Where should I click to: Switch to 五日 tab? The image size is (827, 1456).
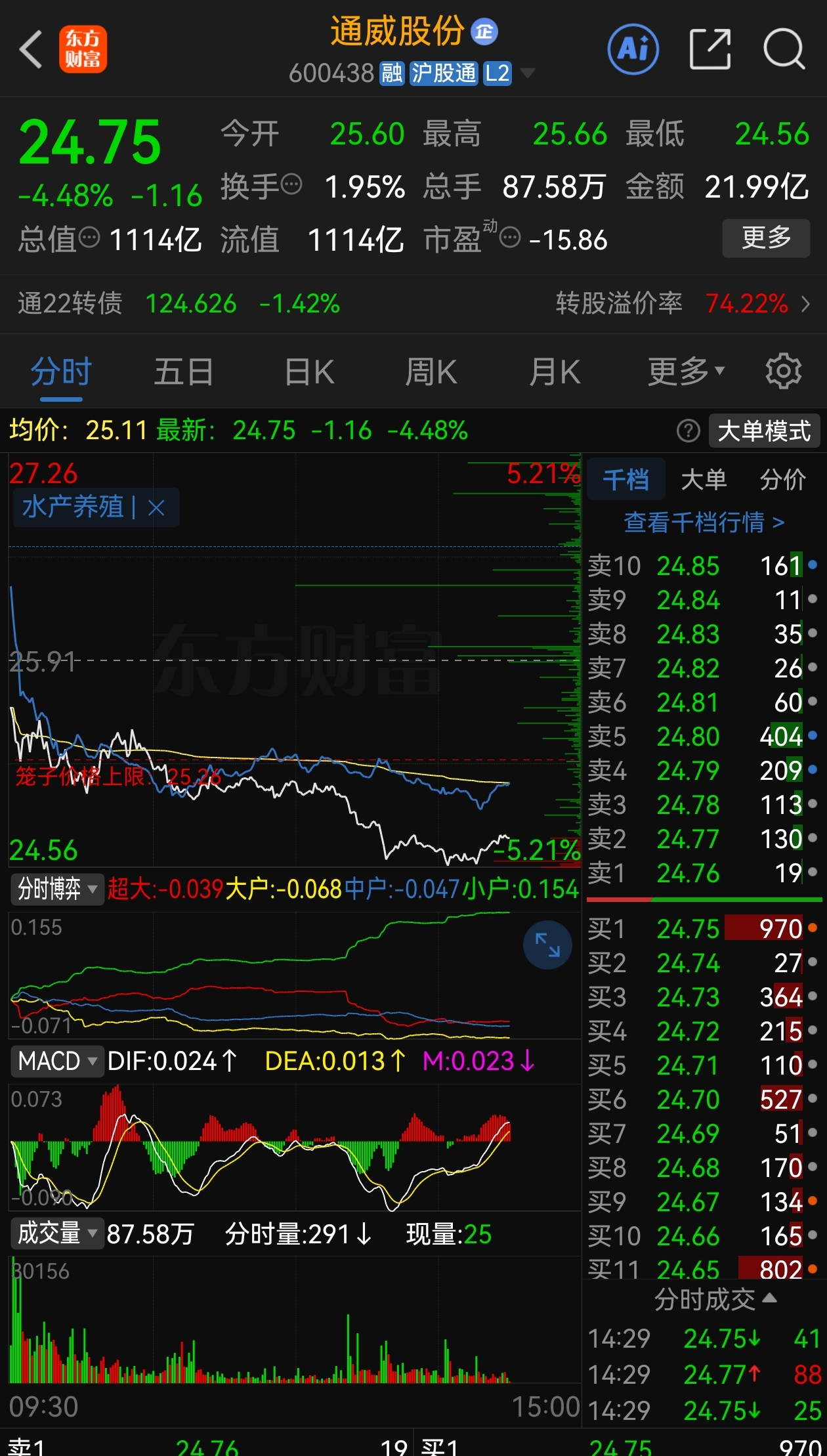[x=183, y=372]
